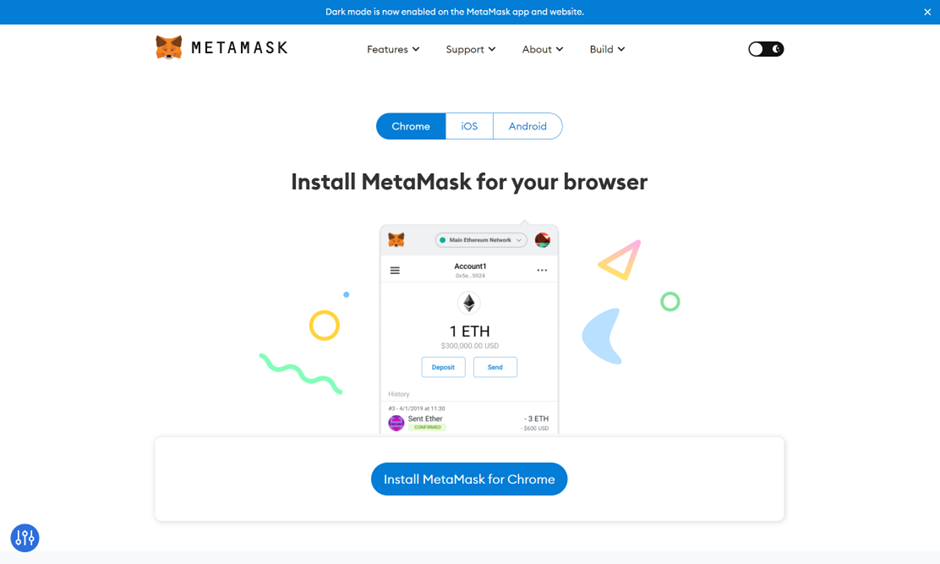The image size is (940, 564).
Task: Click '$300,000.00 USD' value text
Action: click(469, 346)
